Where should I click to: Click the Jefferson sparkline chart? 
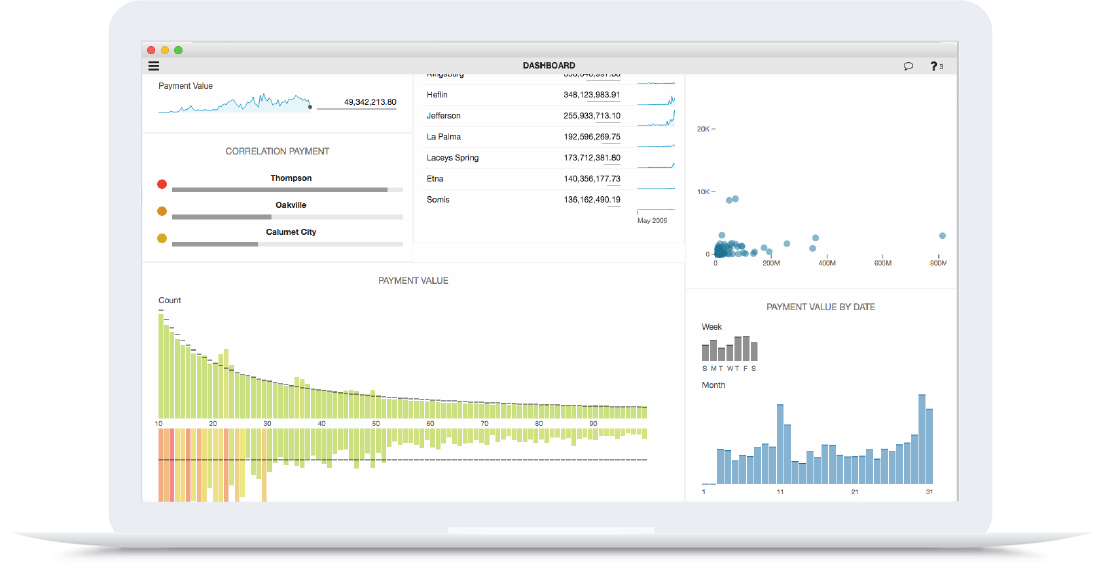[x=656, y=119]
